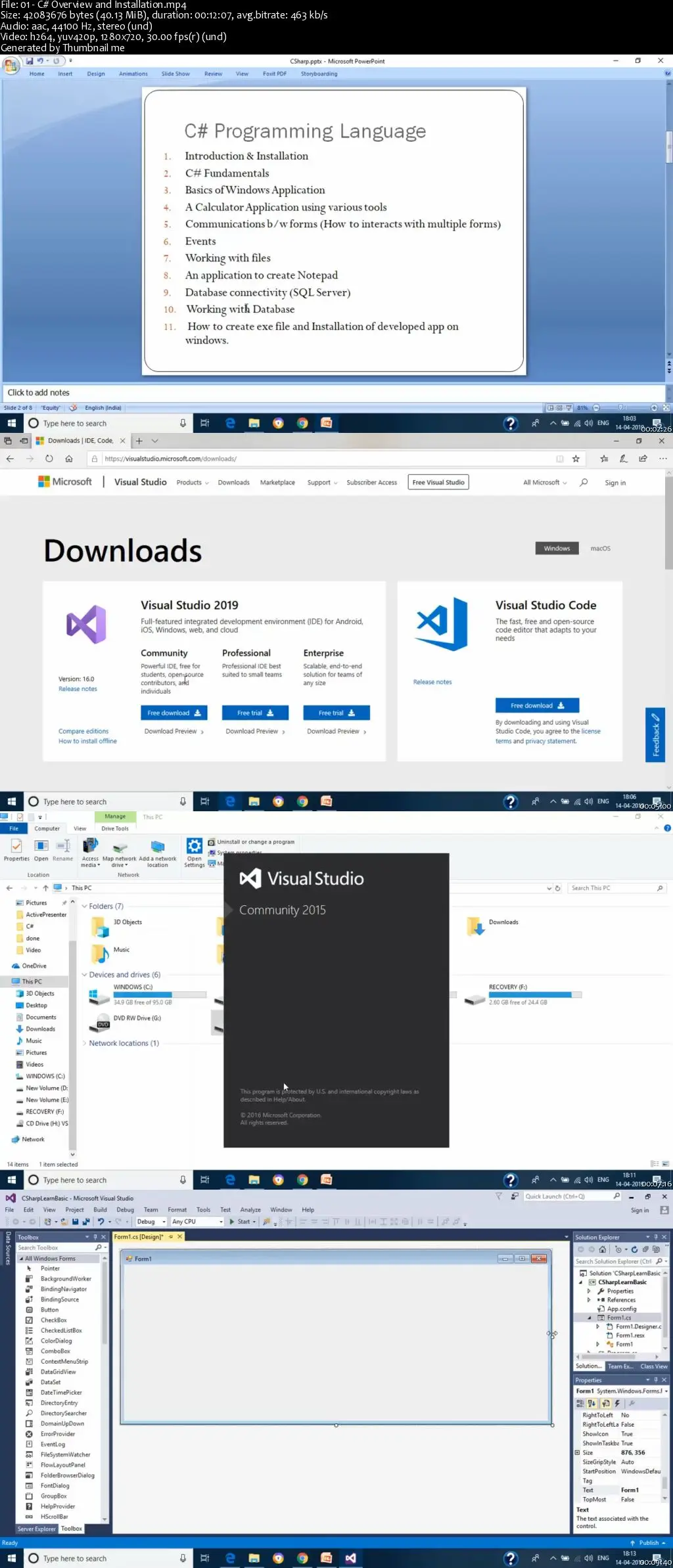This screenshot has width=673, height=1568.
Task: Switch to the Drive Tools tab in Explorer
Action: pyautogui.click(x=115, y=828)
